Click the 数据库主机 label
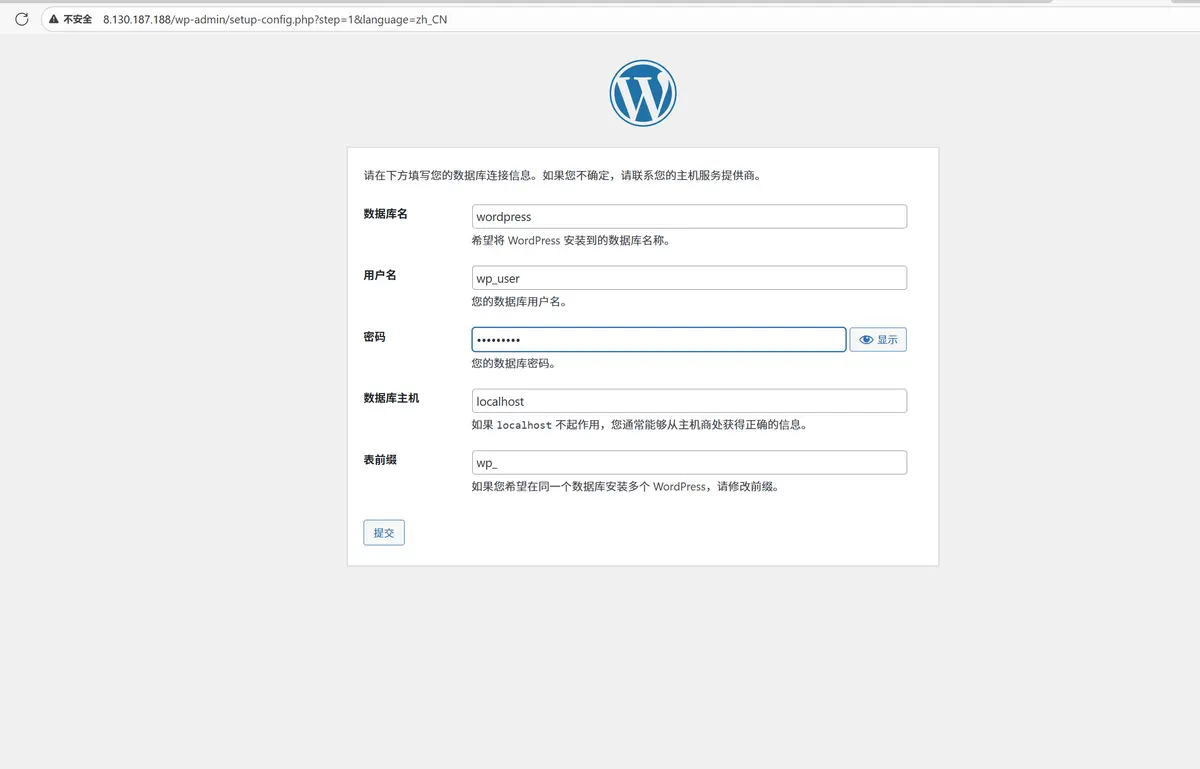The width and height of the screenshot is (1200, 769). tap(391, 398)
